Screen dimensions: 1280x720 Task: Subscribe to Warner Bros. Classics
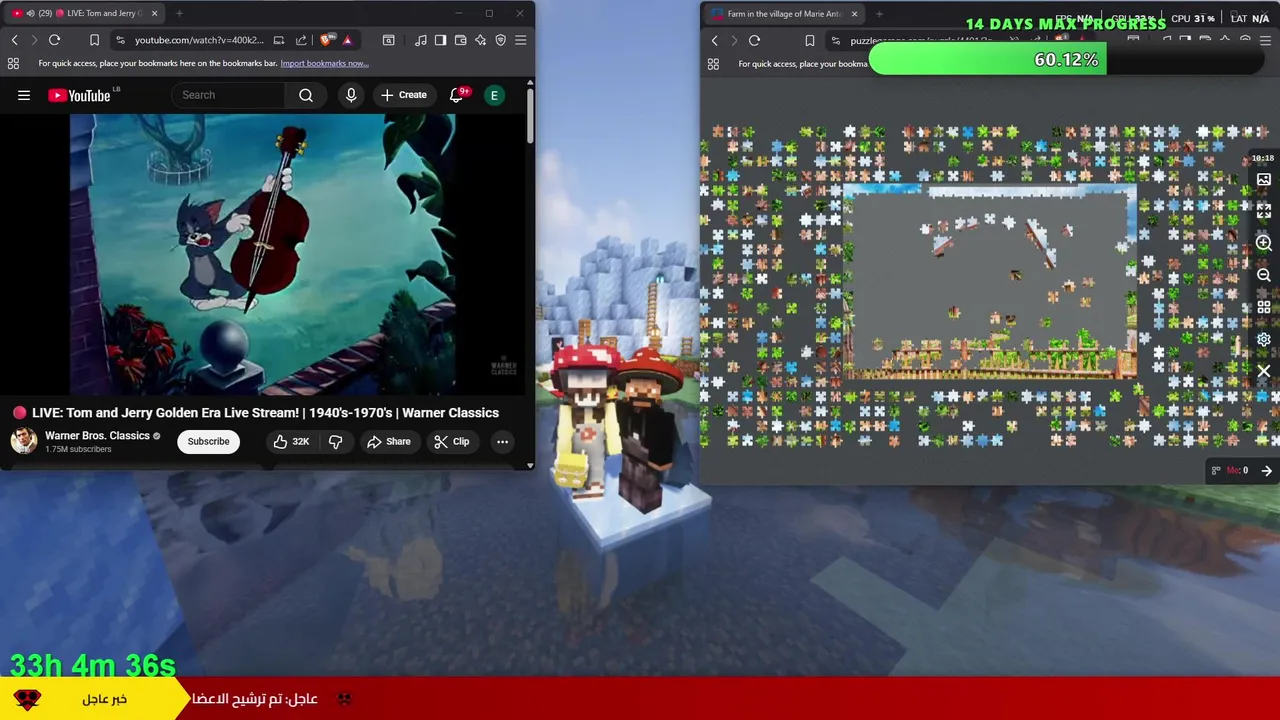208,441
